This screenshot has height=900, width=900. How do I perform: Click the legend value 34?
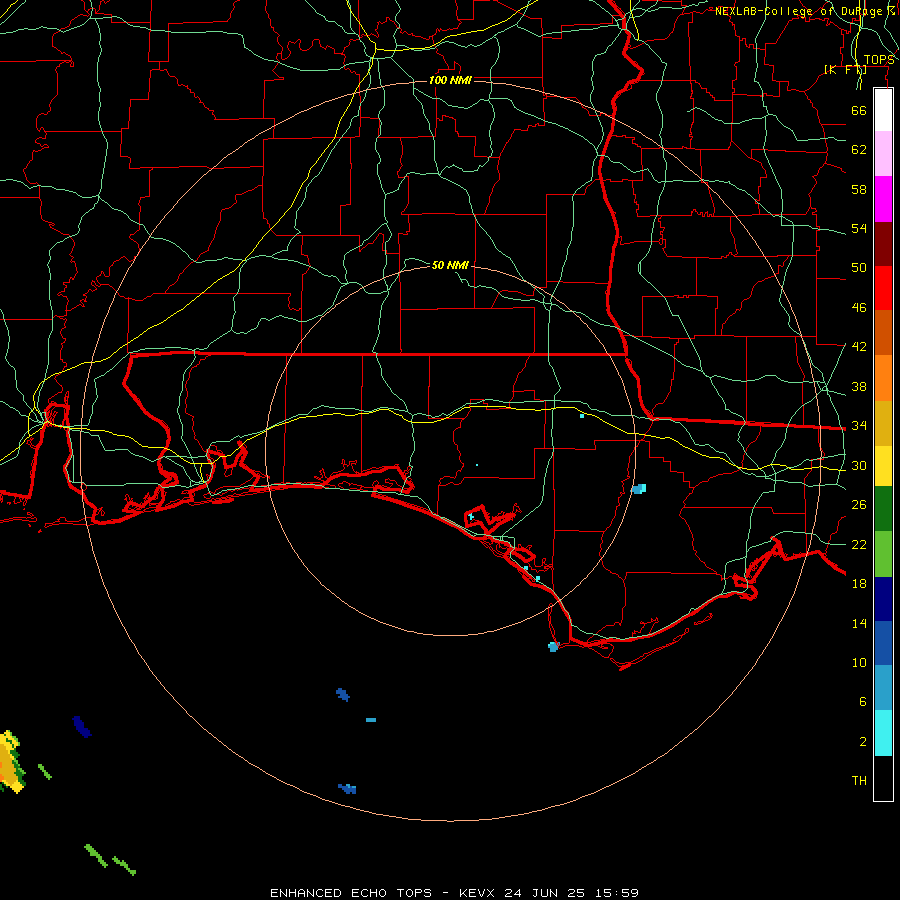tap(859, 426)
